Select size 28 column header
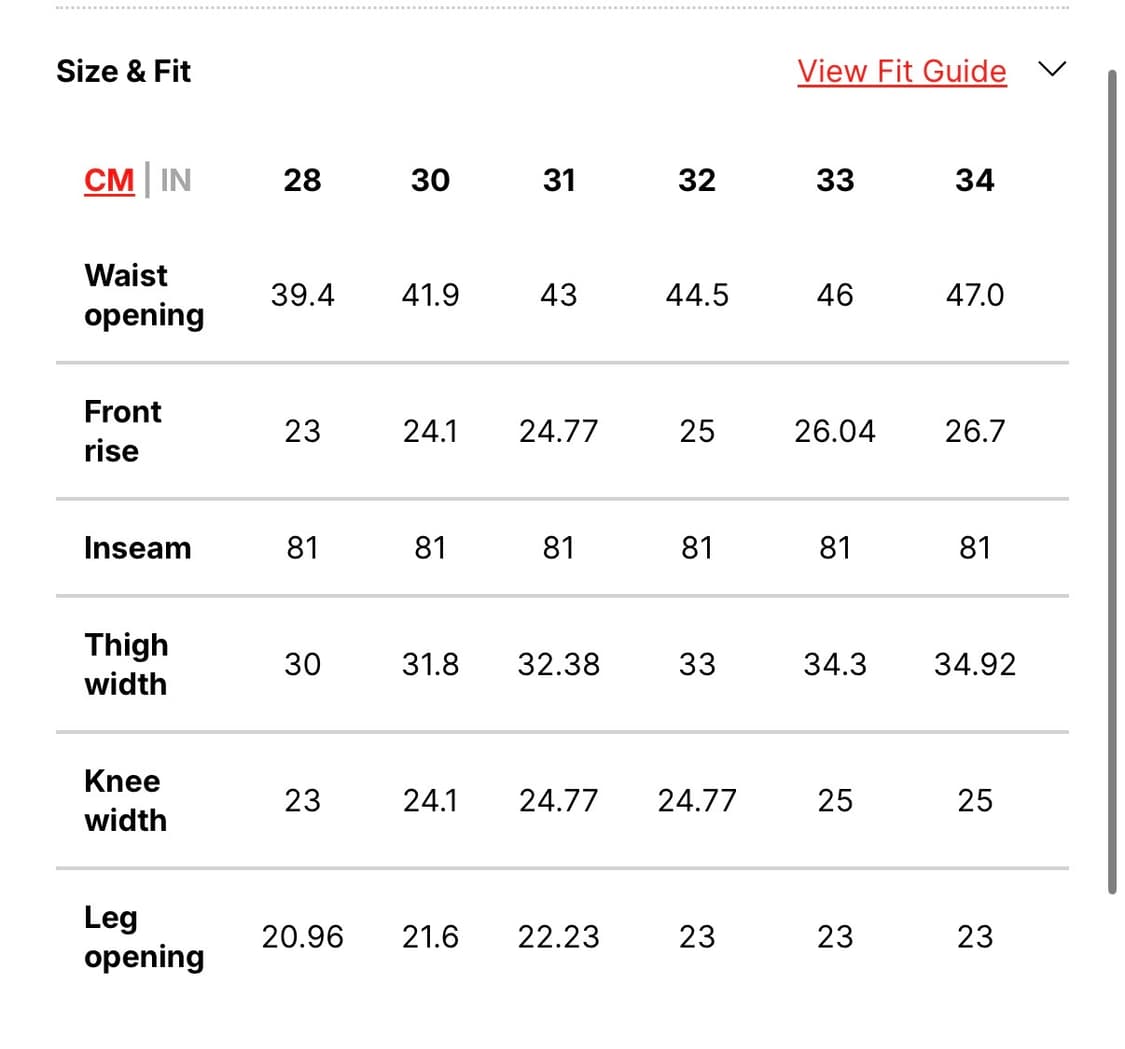Viewport: 1125px width, 1049px height. (x=302, y=180)
